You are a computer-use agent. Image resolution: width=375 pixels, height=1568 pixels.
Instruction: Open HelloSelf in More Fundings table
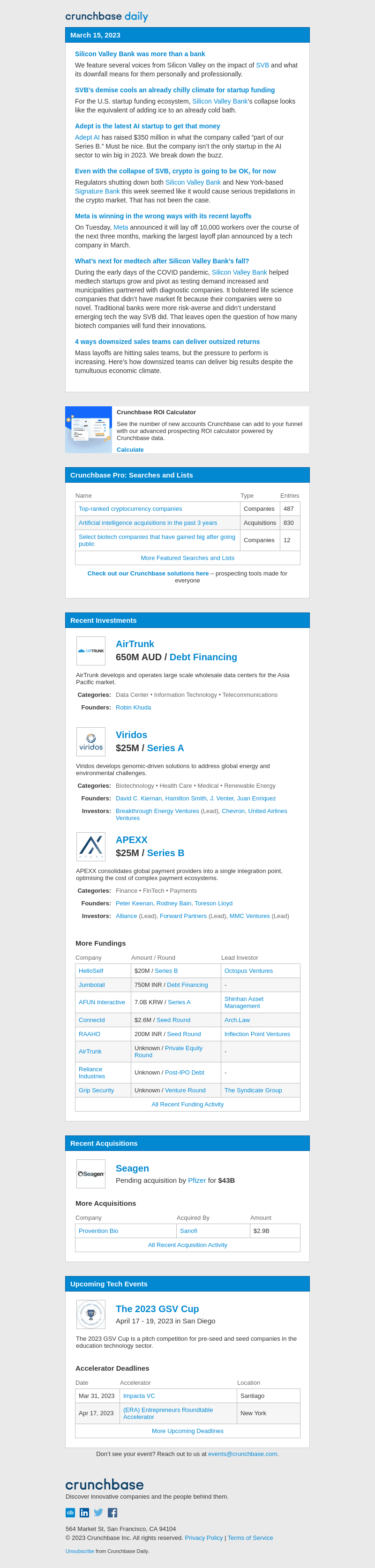point(91,971)
